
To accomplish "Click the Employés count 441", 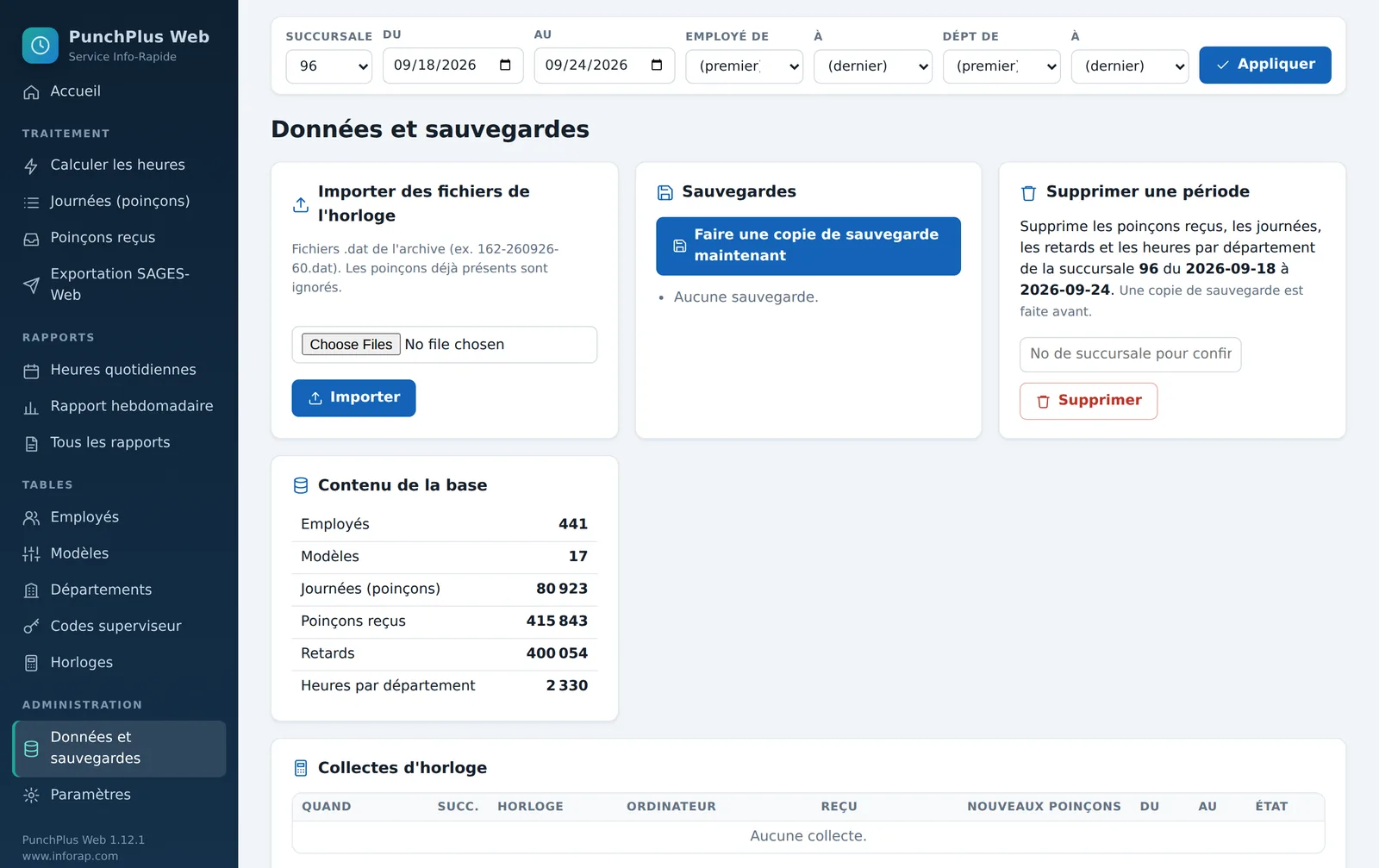I will point(573,524).
